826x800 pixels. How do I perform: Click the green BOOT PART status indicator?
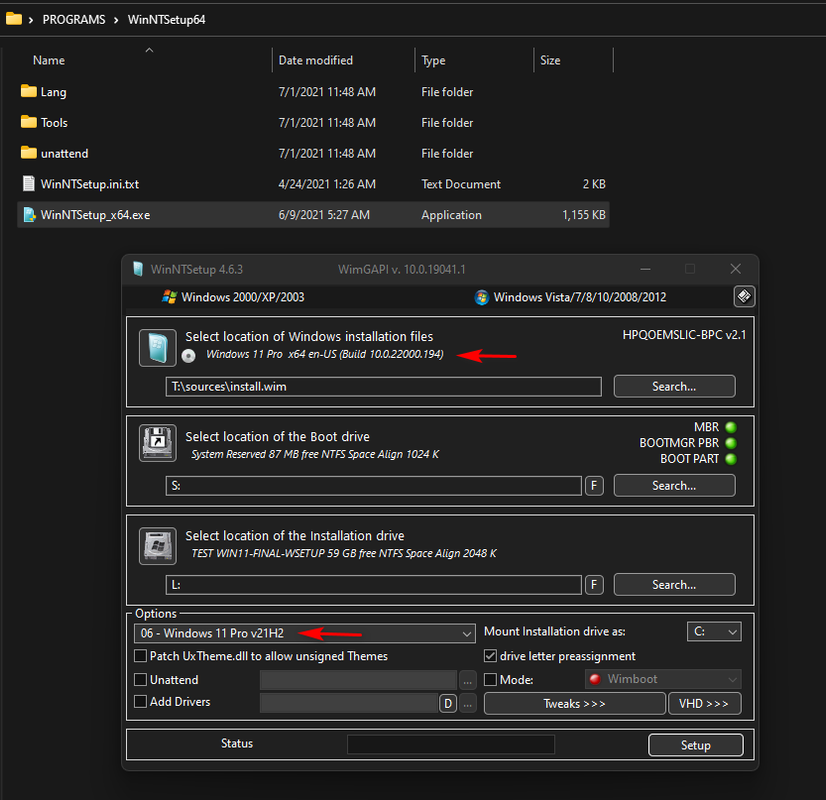click(x=731, y=459)
